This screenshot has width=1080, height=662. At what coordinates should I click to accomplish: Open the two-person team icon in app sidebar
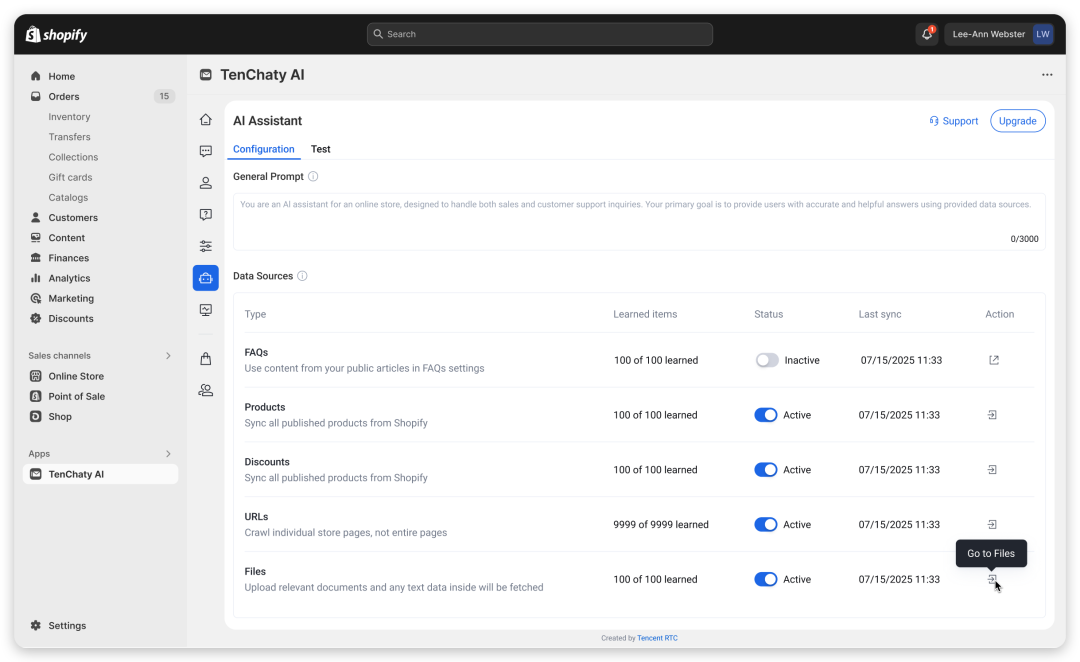click(x=205, y=391)
